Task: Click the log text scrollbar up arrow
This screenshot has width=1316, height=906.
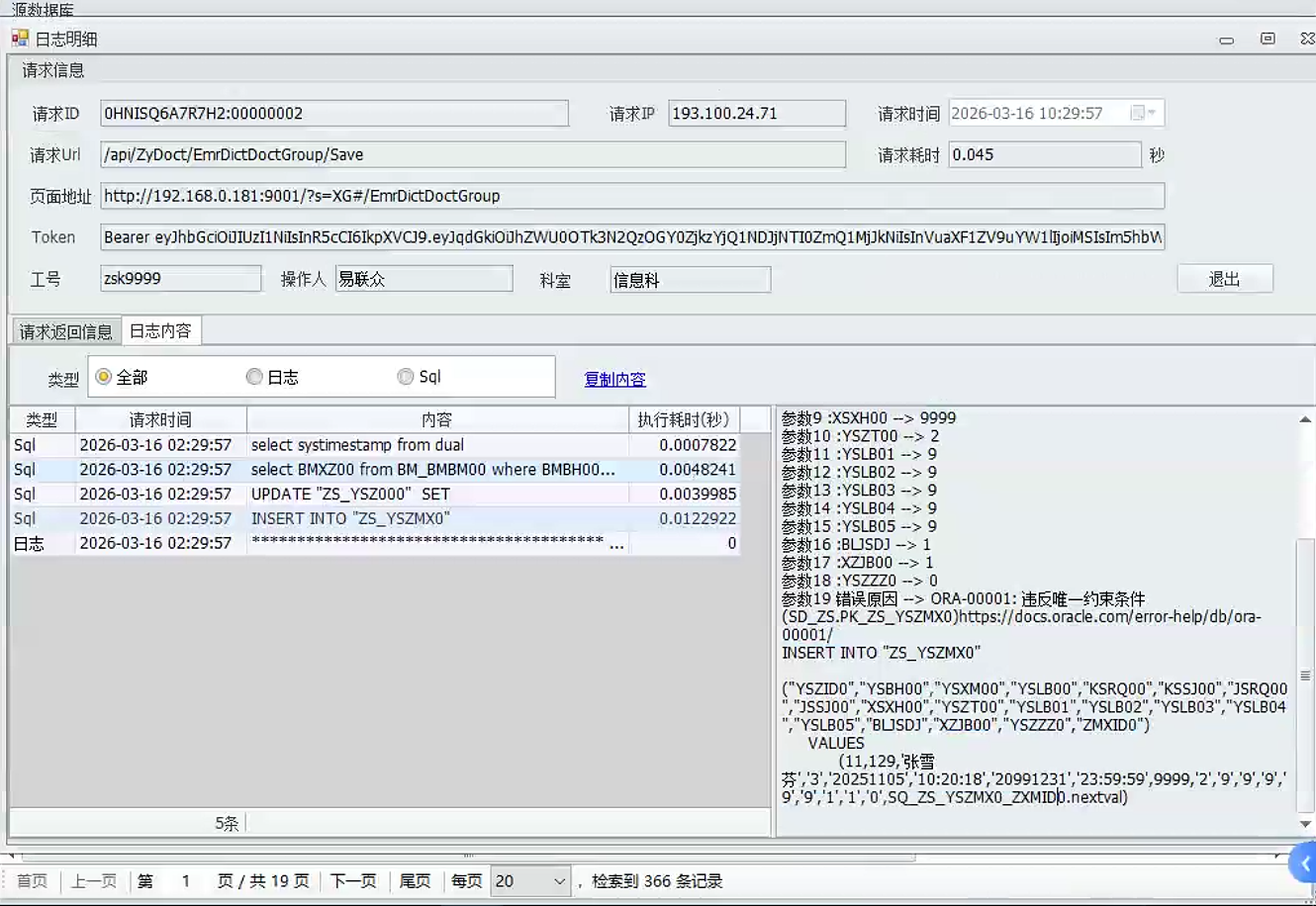Action: [x=1305, y=419]
